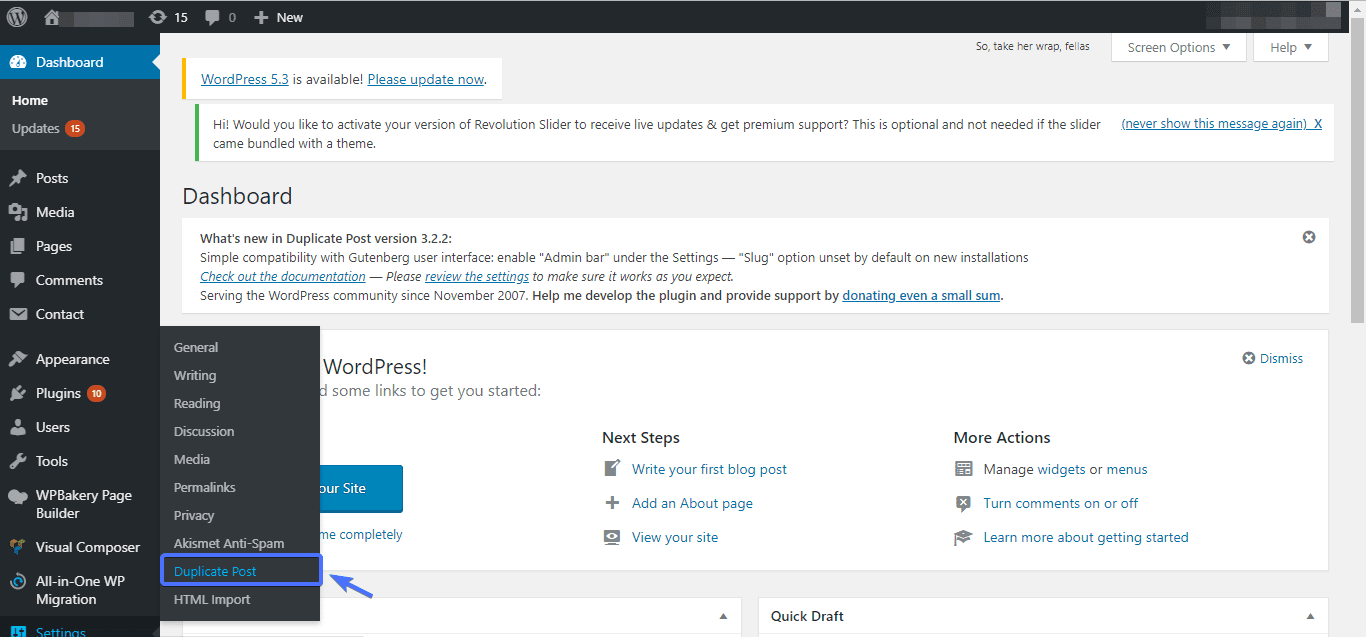This screenshot has height=637, width=1366.
Task: Open Writing settings submenu item
Action: coord(195,375)
